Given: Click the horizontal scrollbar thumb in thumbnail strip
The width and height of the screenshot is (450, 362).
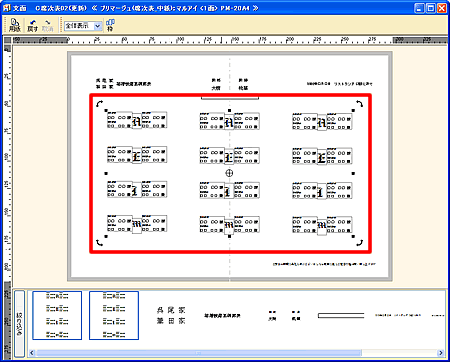Looking at the screenshot, I should (x=199, y=353).
